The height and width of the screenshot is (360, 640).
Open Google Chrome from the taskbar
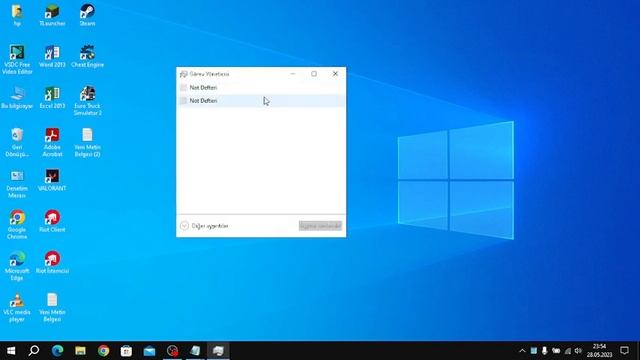pyautogui.click(x=103, y=351)
